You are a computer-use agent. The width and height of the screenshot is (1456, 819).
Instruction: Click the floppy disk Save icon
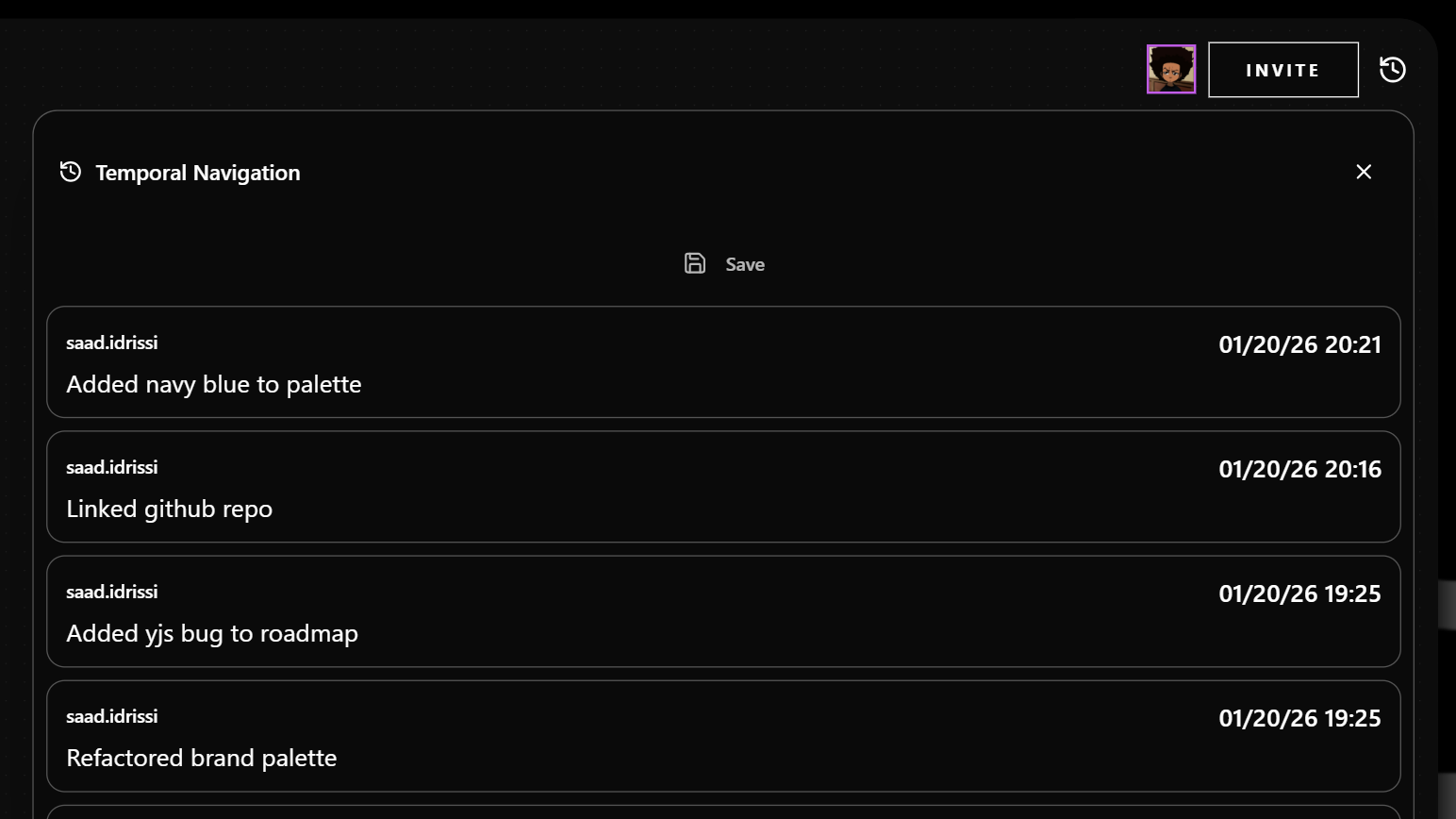[695, 263]
